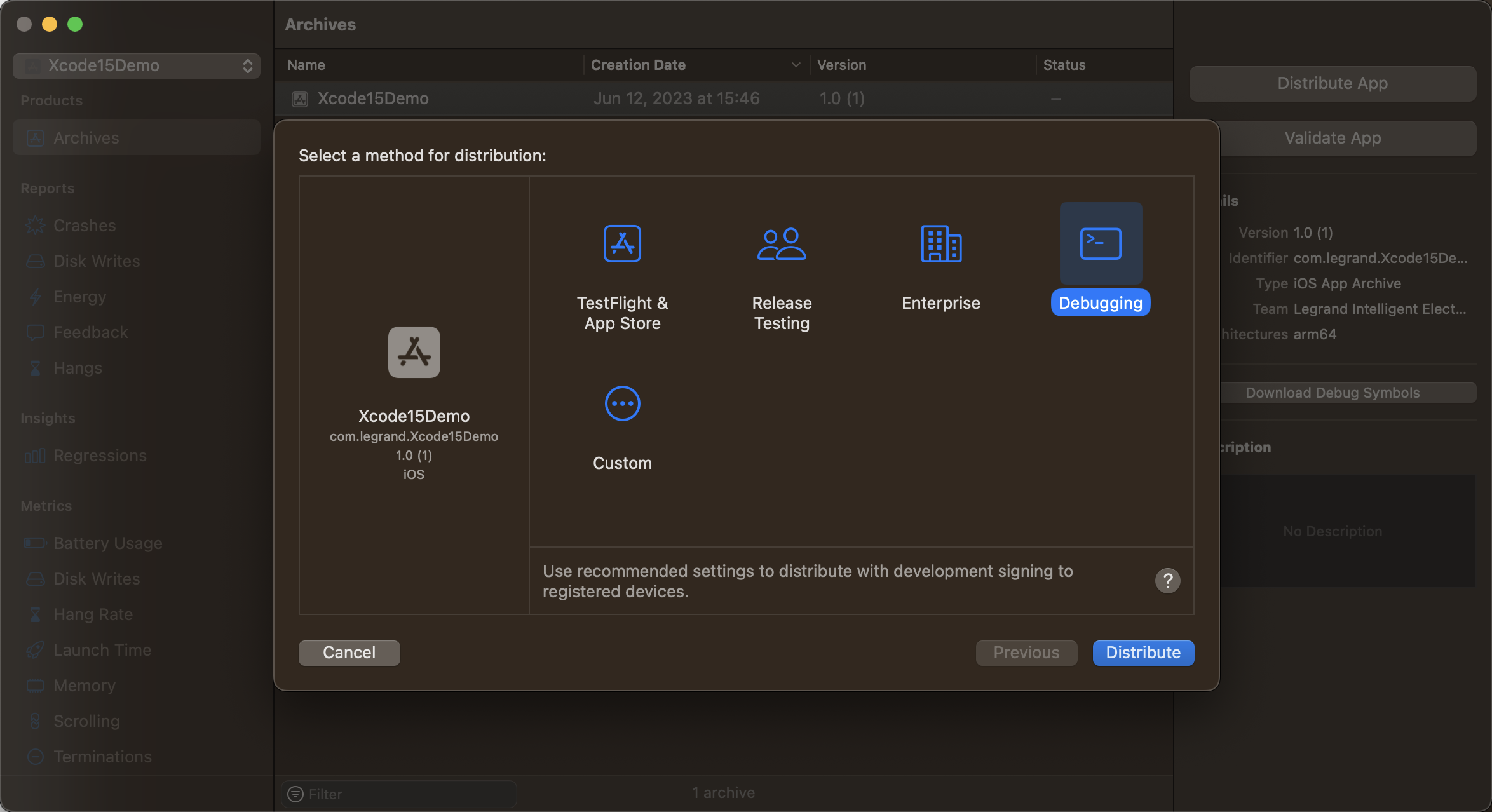This screenshot has width=1492, height=812.
Task: Select Custom distribution ellipsis icon
Action: 622,403
